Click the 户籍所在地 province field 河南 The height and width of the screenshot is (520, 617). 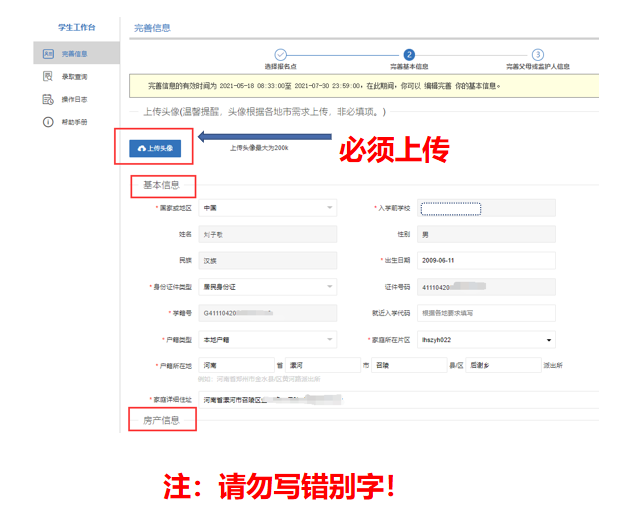point(236,365)
